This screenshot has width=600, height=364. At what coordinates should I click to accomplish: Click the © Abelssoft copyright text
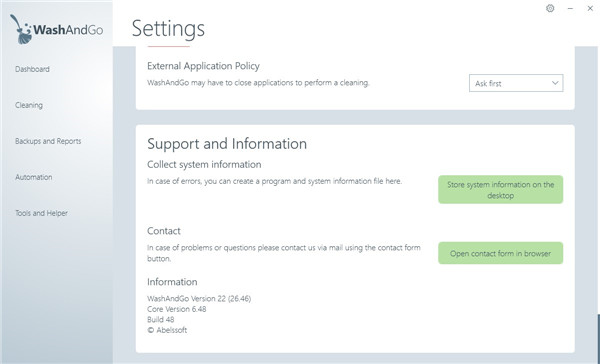pyautogui.click(x=167, y=330)
